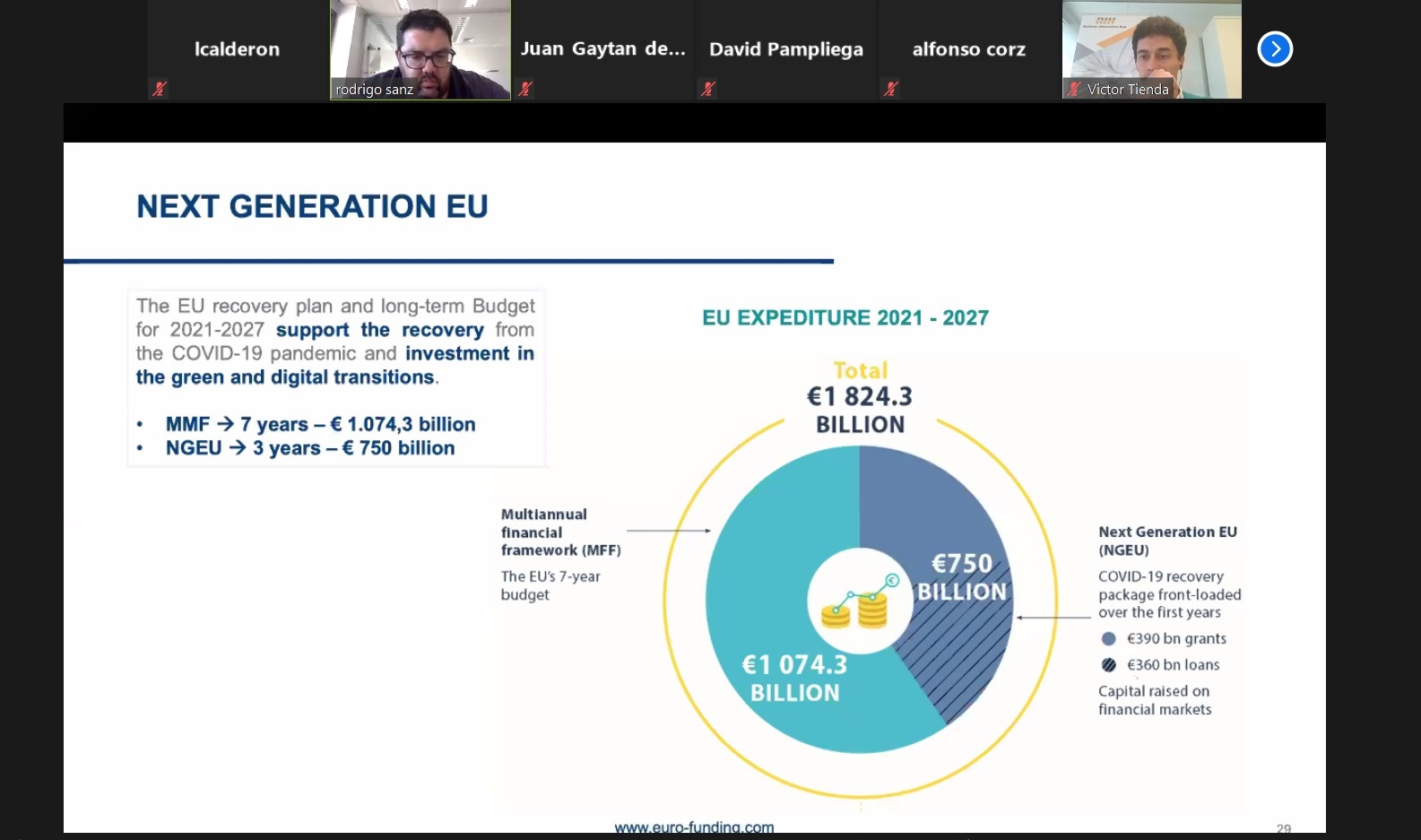Click the €390 bn grants legend dot
This screenshot has height=840, width=1421.
(x=1109, y=638)
